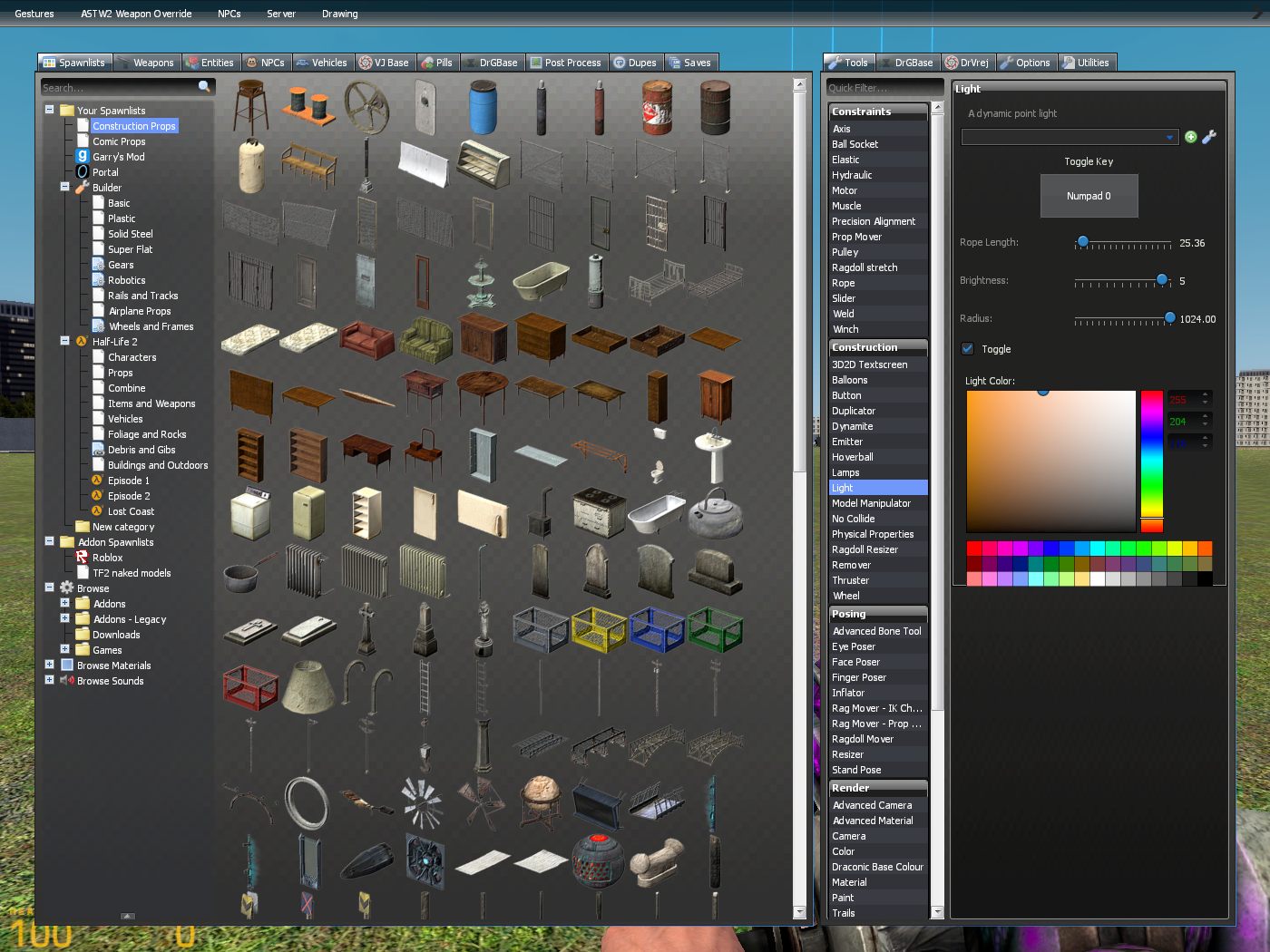Click the Numpad 0 toggle key button

pos(1089,196)
